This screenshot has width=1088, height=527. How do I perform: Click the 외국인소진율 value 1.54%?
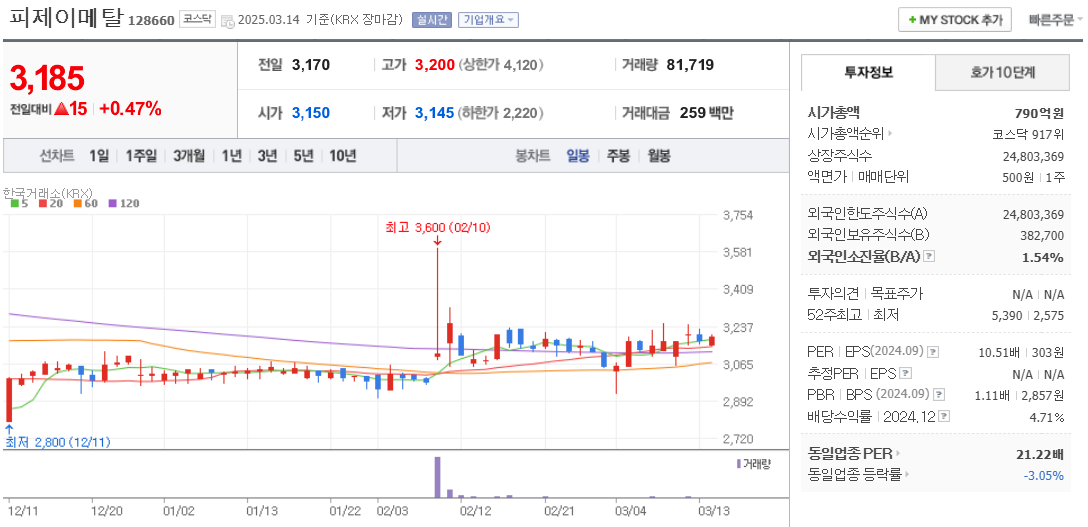click(x=1043, y=257)
